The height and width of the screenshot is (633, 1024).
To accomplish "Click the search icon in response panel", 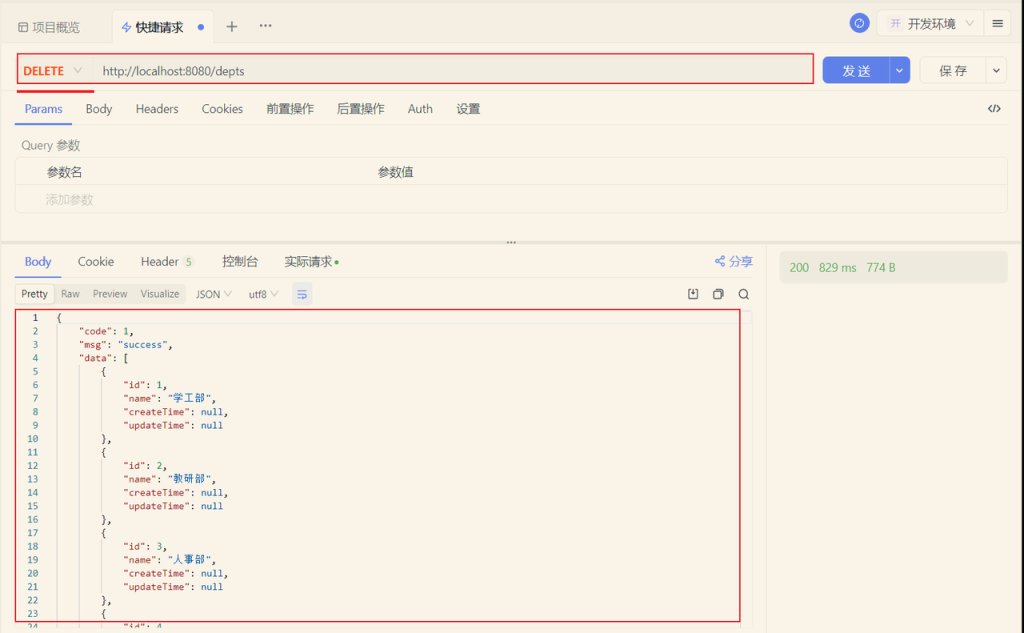I will tap(743, 294).
